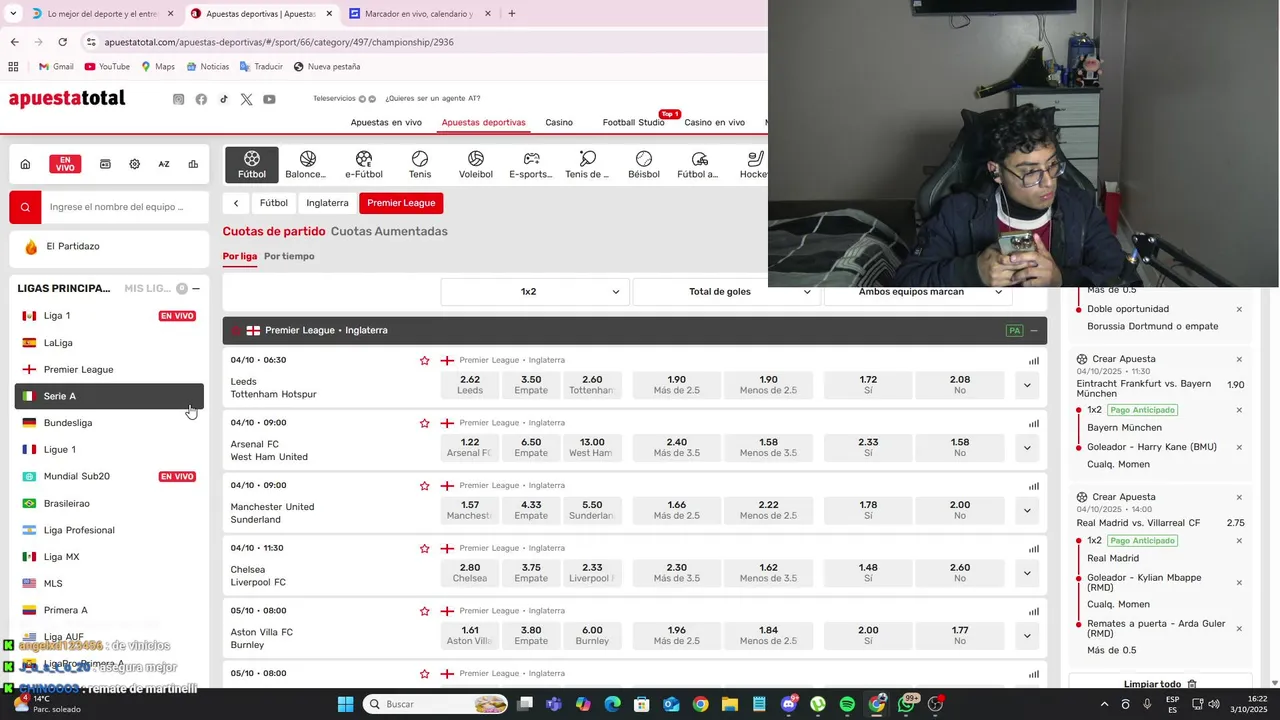Open apuestatotal X (Twitter) icon
The height and width of the screenshot is (720, 1280).
click(x=246, y=99)
